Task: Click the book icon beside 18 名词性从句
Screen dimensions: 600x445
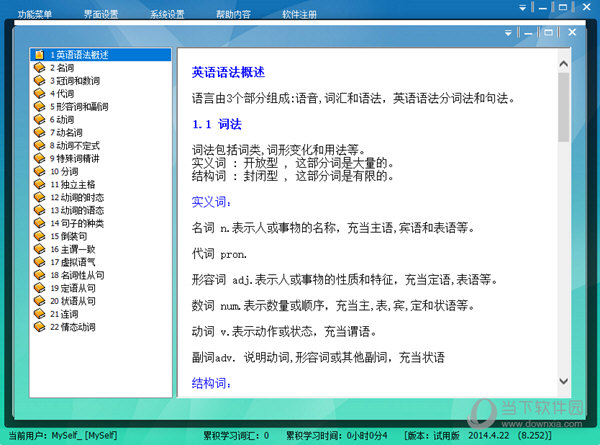Action: (x=39, y=275)
